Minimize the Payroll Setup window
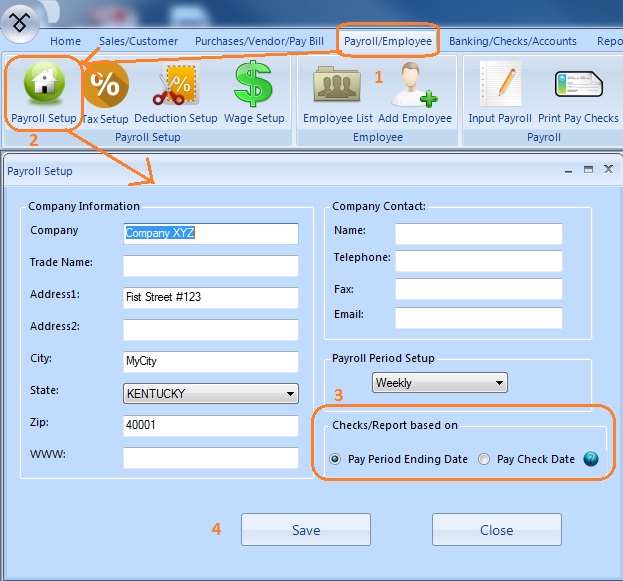623x581 pixels. [569, 170]
